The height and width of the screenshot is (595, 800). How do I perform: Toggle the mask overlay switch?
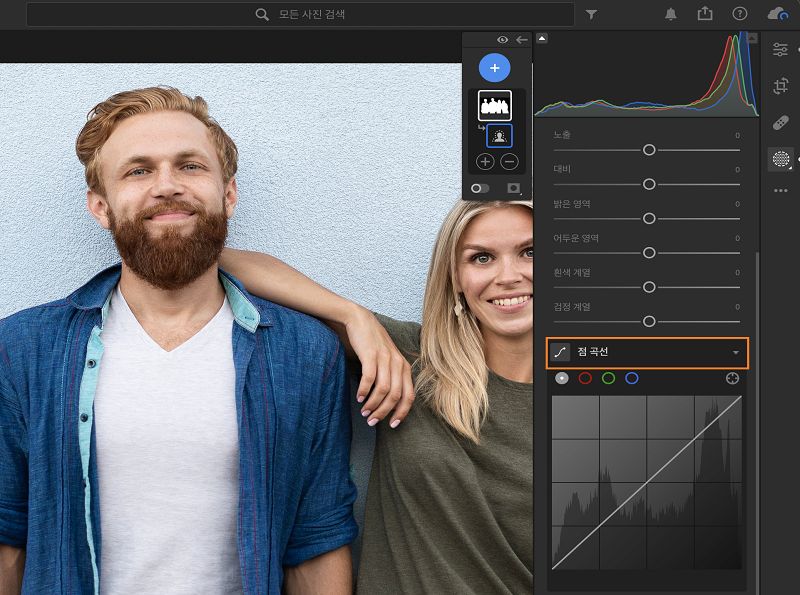tap(480, 188)
